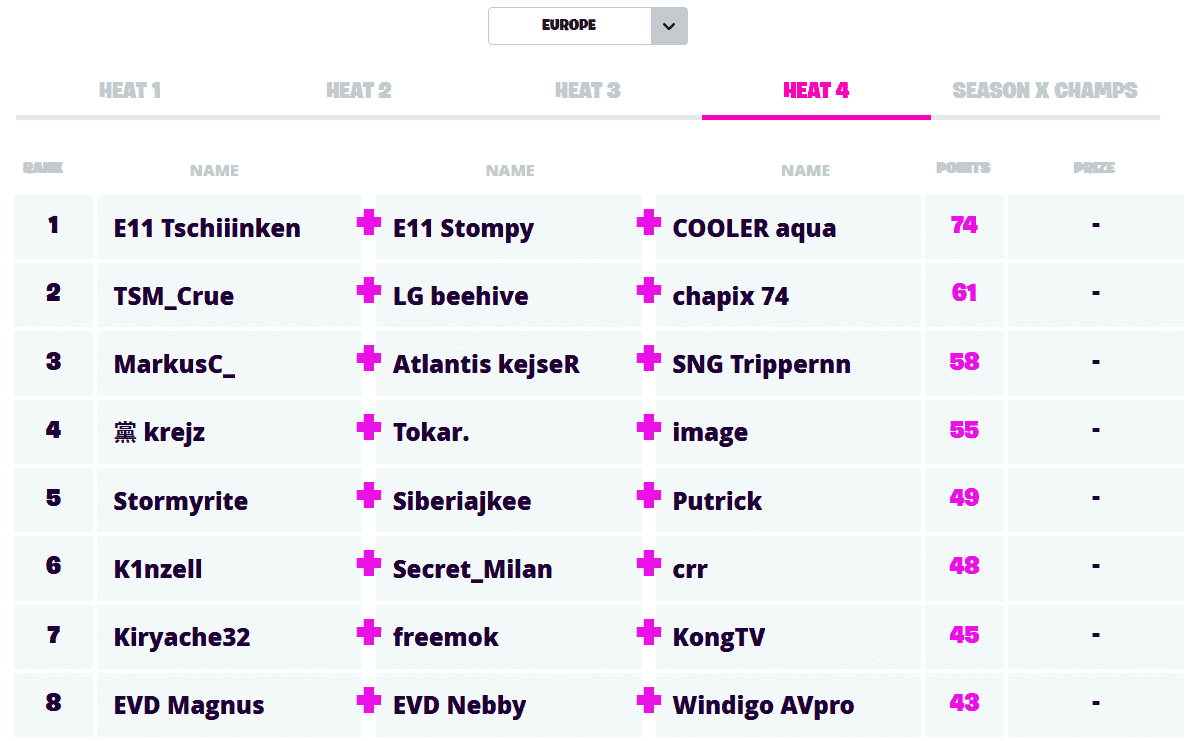Click plus icon after Stormyrite

(369, 496)
